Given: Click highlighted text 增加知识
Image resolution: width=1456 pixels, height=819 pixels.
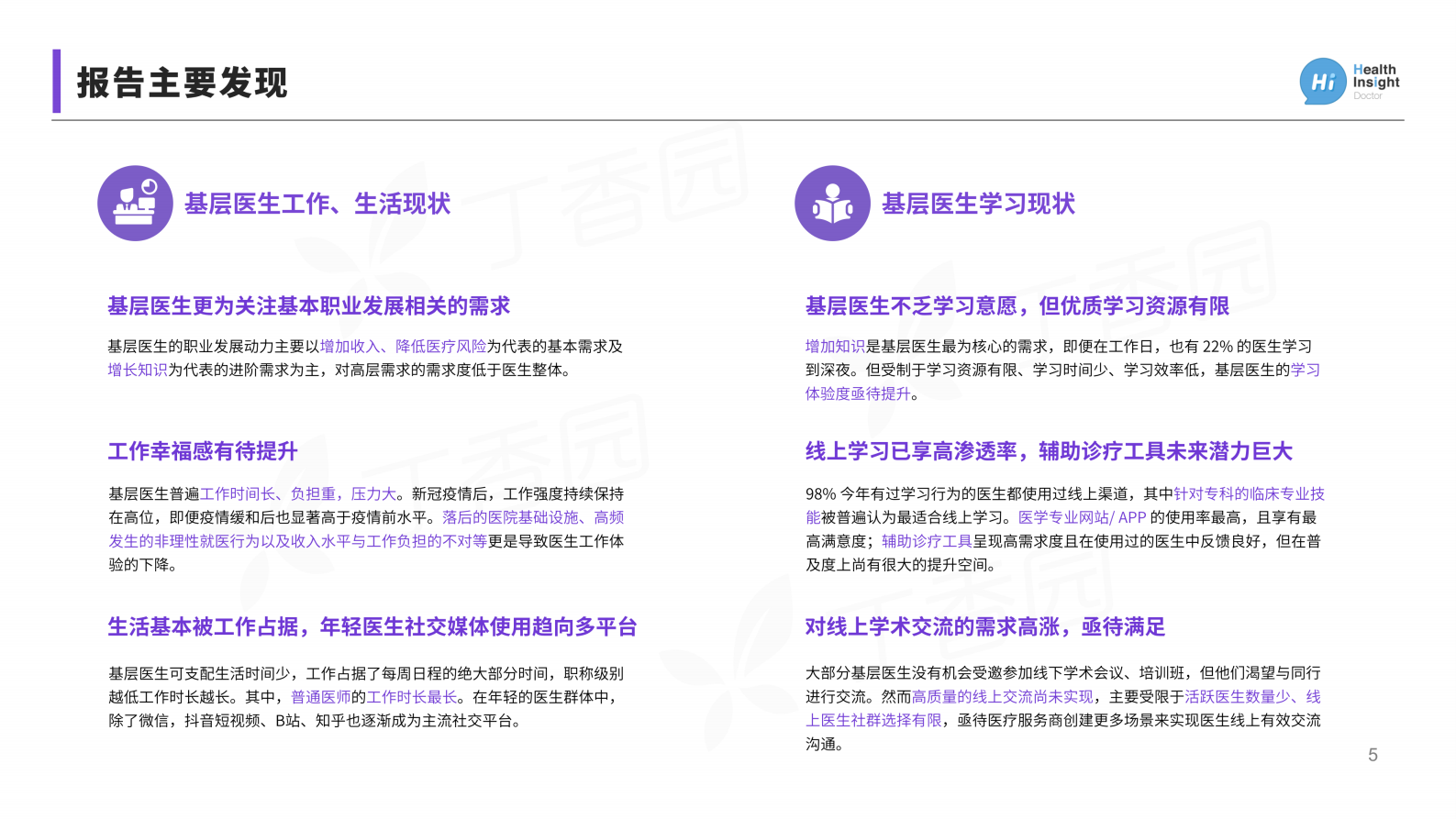Looking at the screenshot, I should (x=835, y=347).
